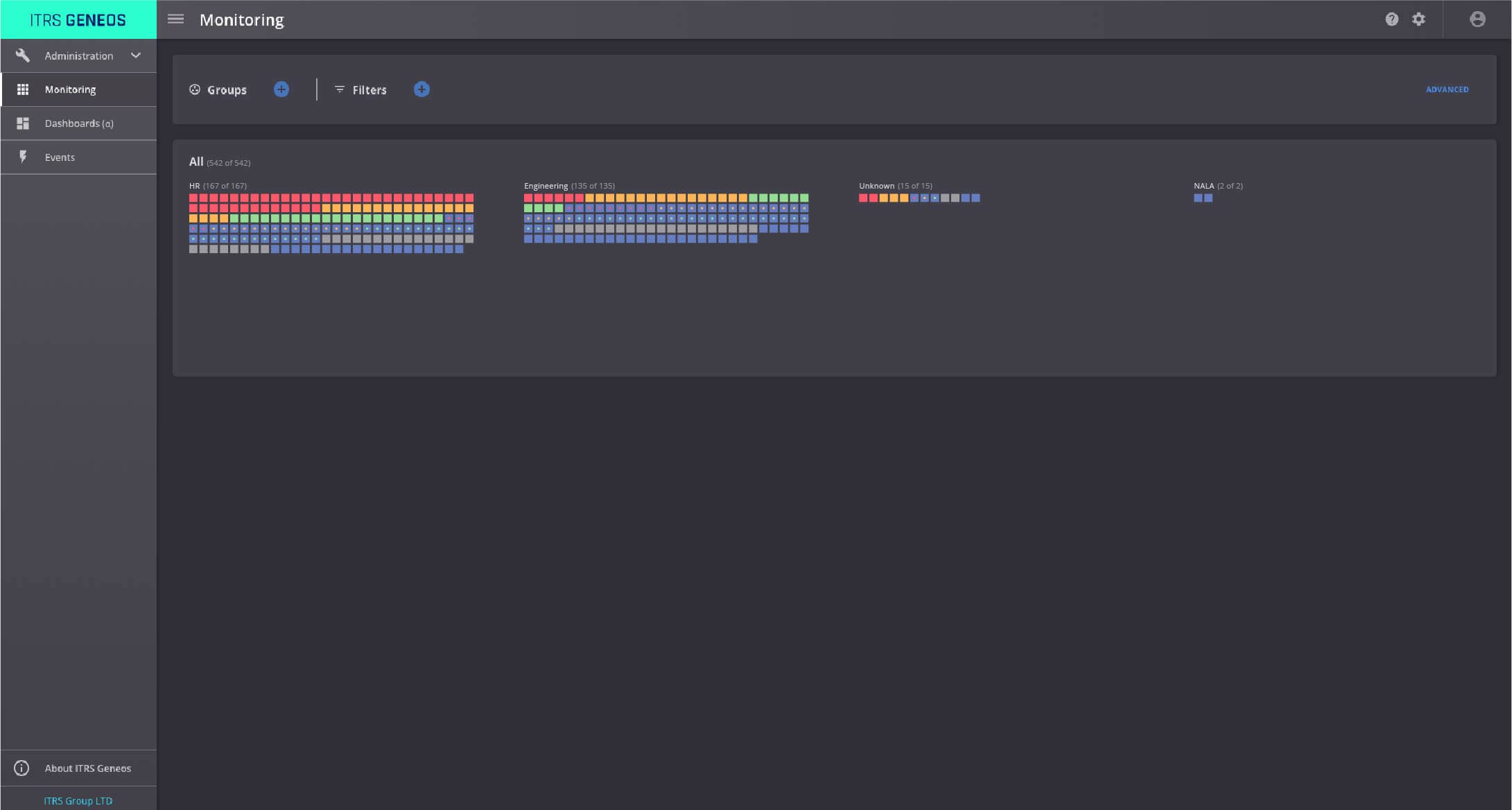Image resolution: width=1512 pixels, height=810 pixels.
Task: Add a new filter using the plus button
Action: [x=422, y=89]
